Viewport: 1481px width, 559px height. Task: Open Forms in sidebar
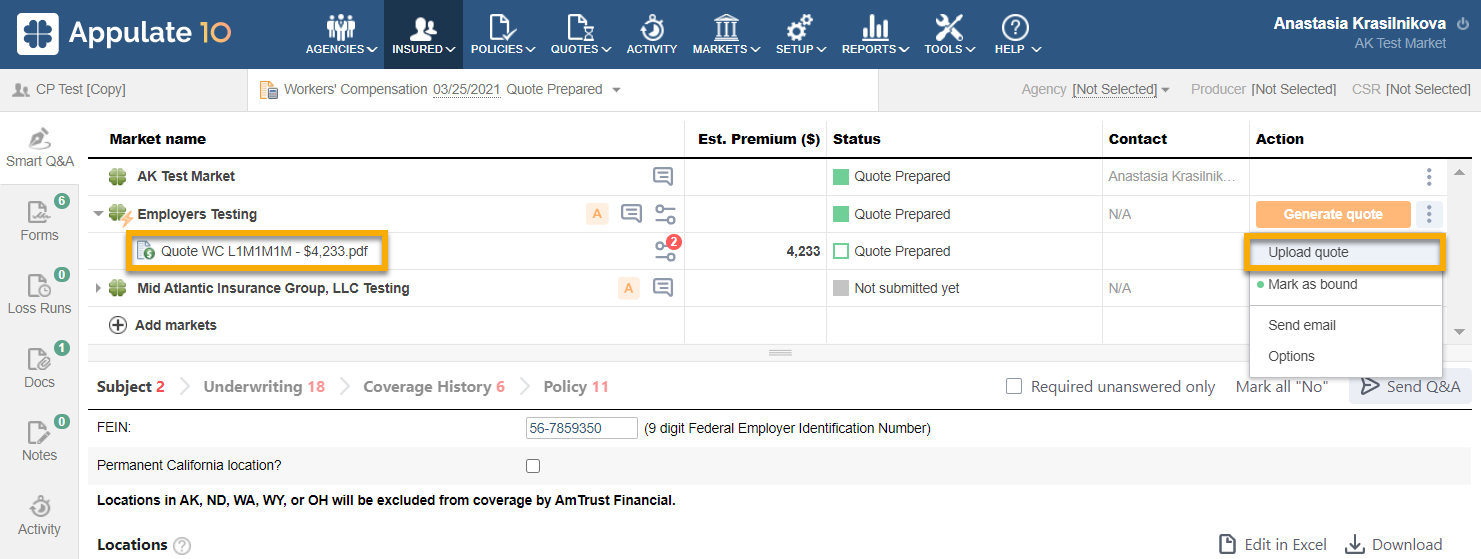[40, 221]
